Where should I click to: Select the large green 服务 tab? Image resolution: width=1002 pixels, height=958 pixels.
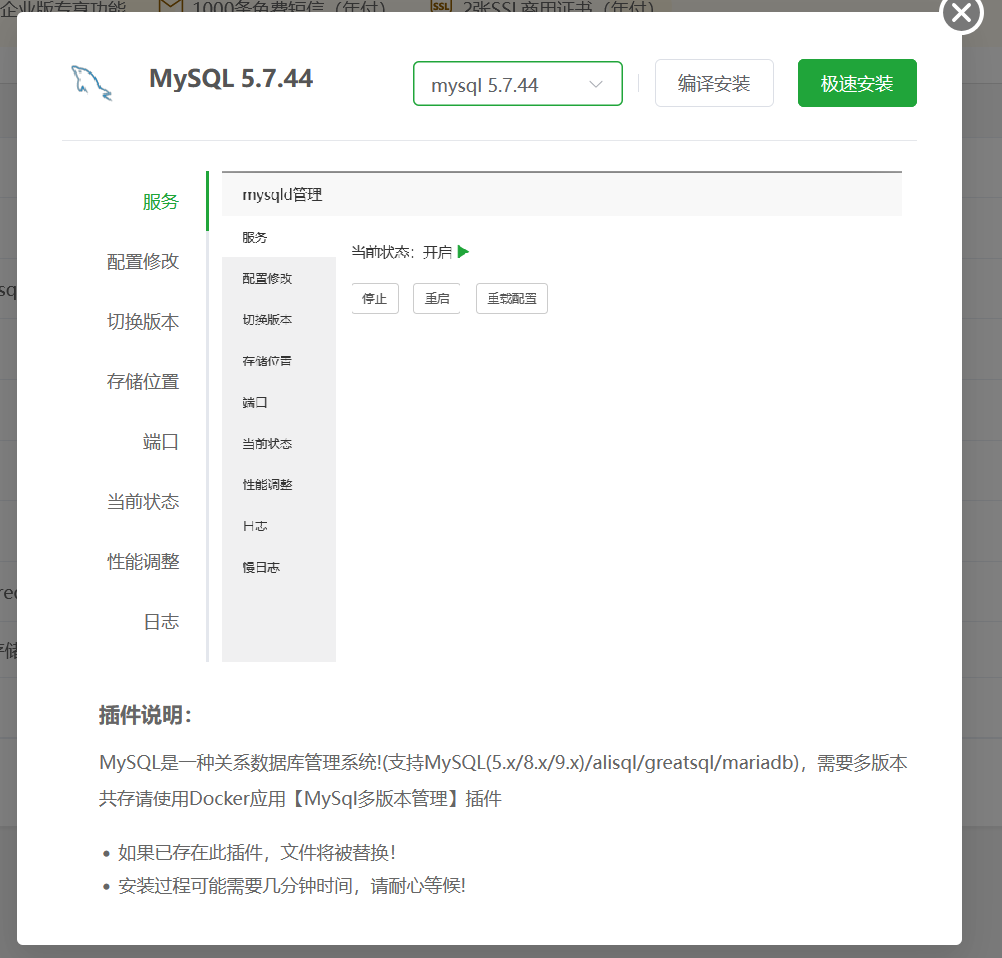coord(160,201)
